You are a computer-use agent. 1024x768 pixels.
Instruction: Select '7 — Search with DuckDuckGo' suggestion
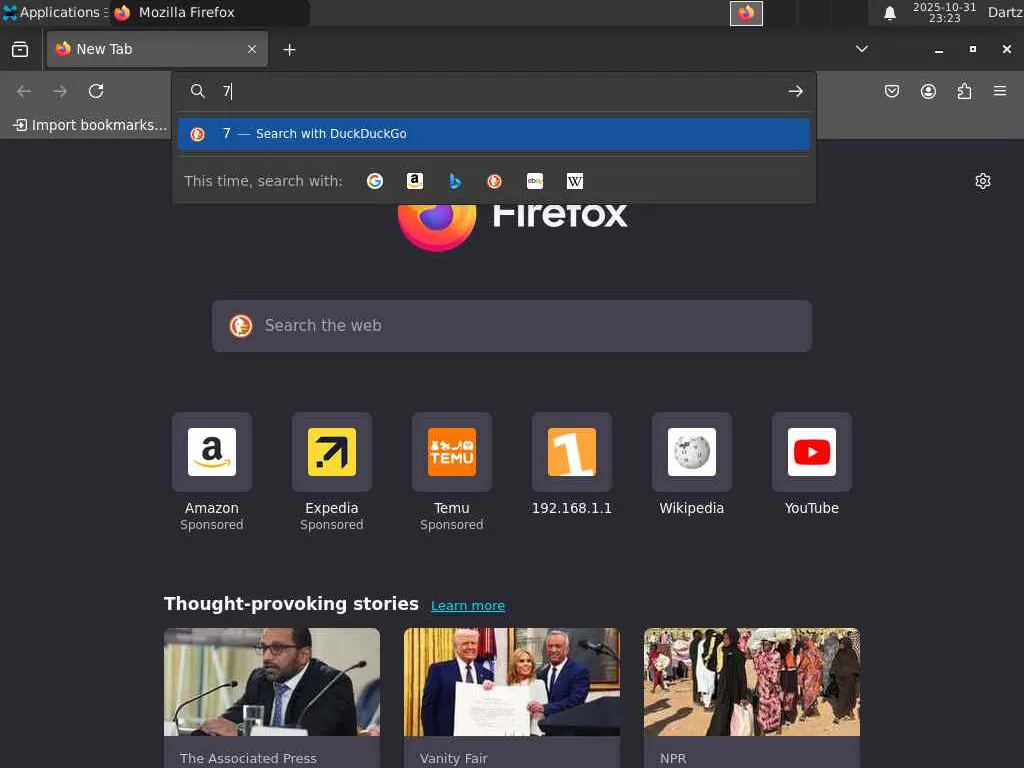pos(494,134)
